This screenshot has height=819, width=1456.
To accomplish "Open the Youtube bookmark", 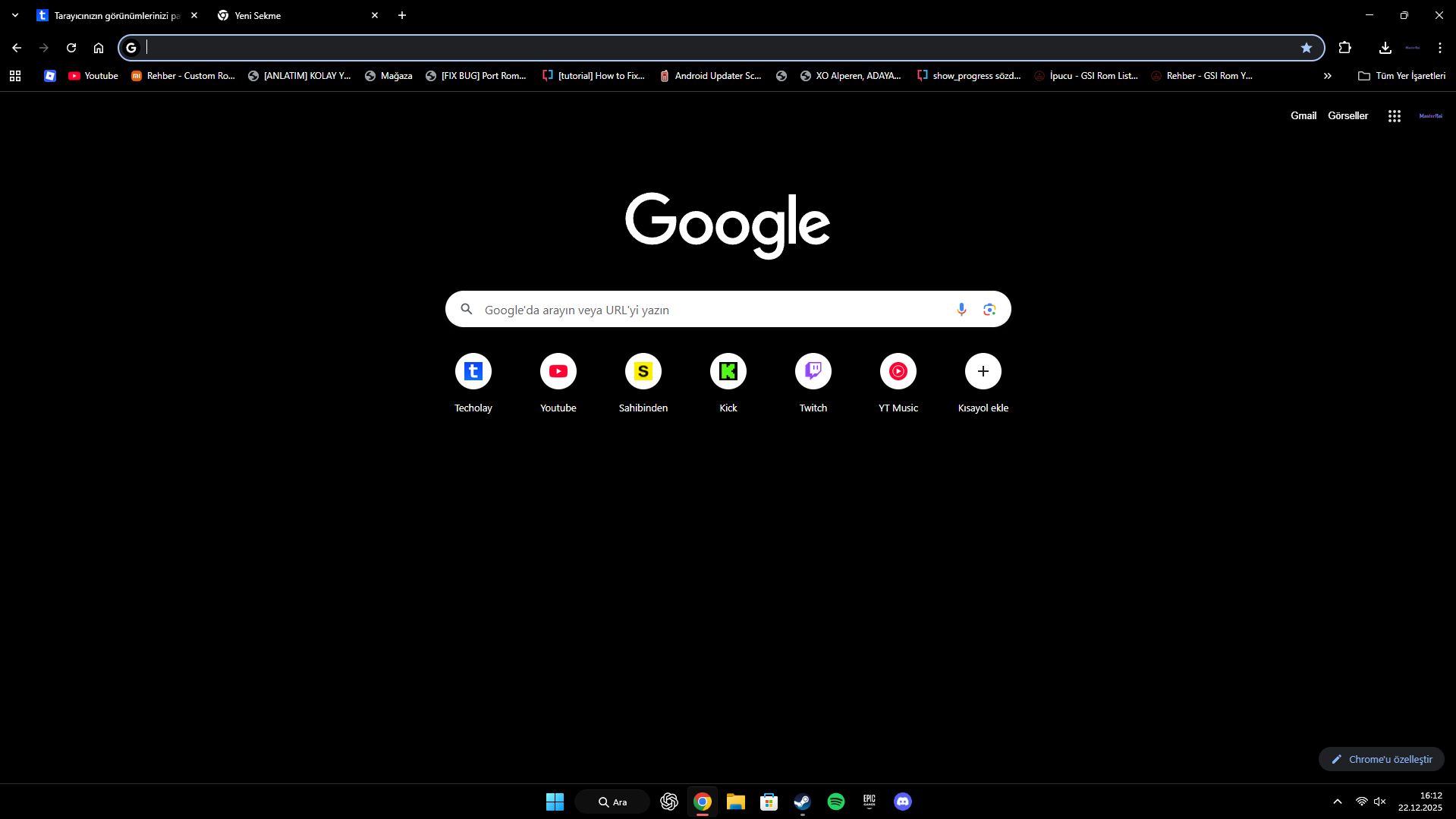I will 93,76.
